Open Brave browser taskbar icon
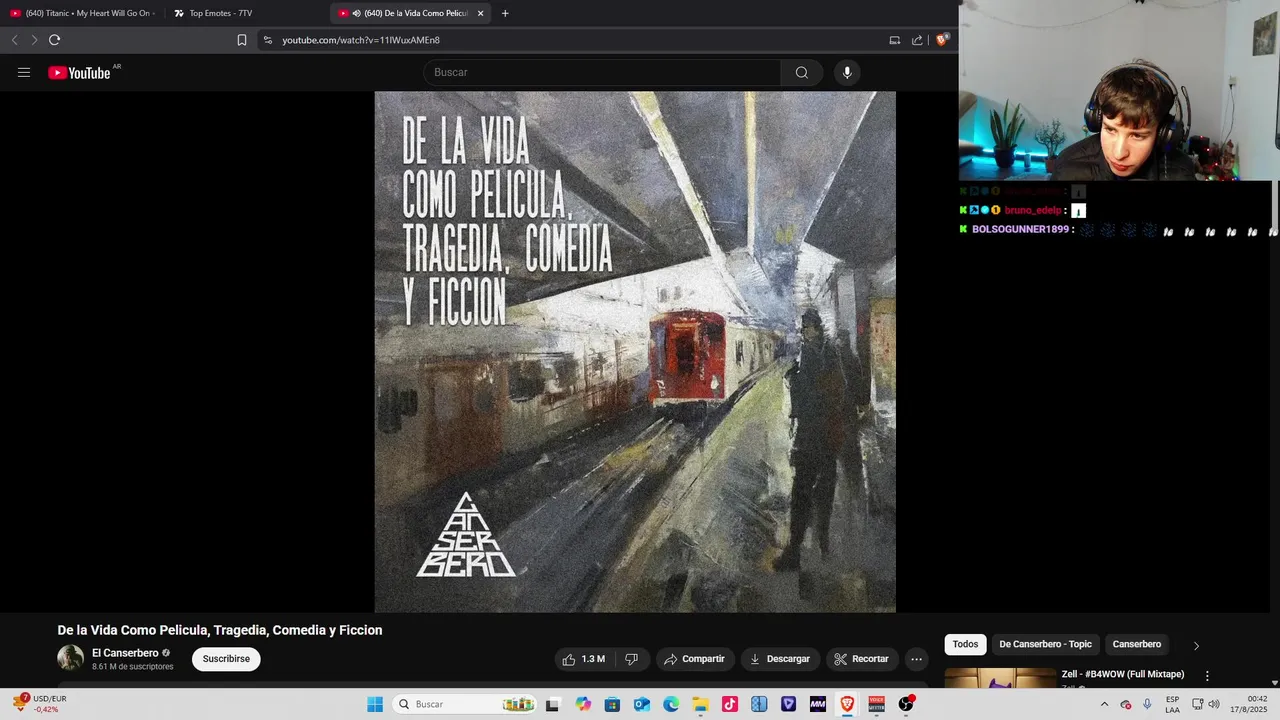Screen dimensions: 1280x720 pos(847,704)
